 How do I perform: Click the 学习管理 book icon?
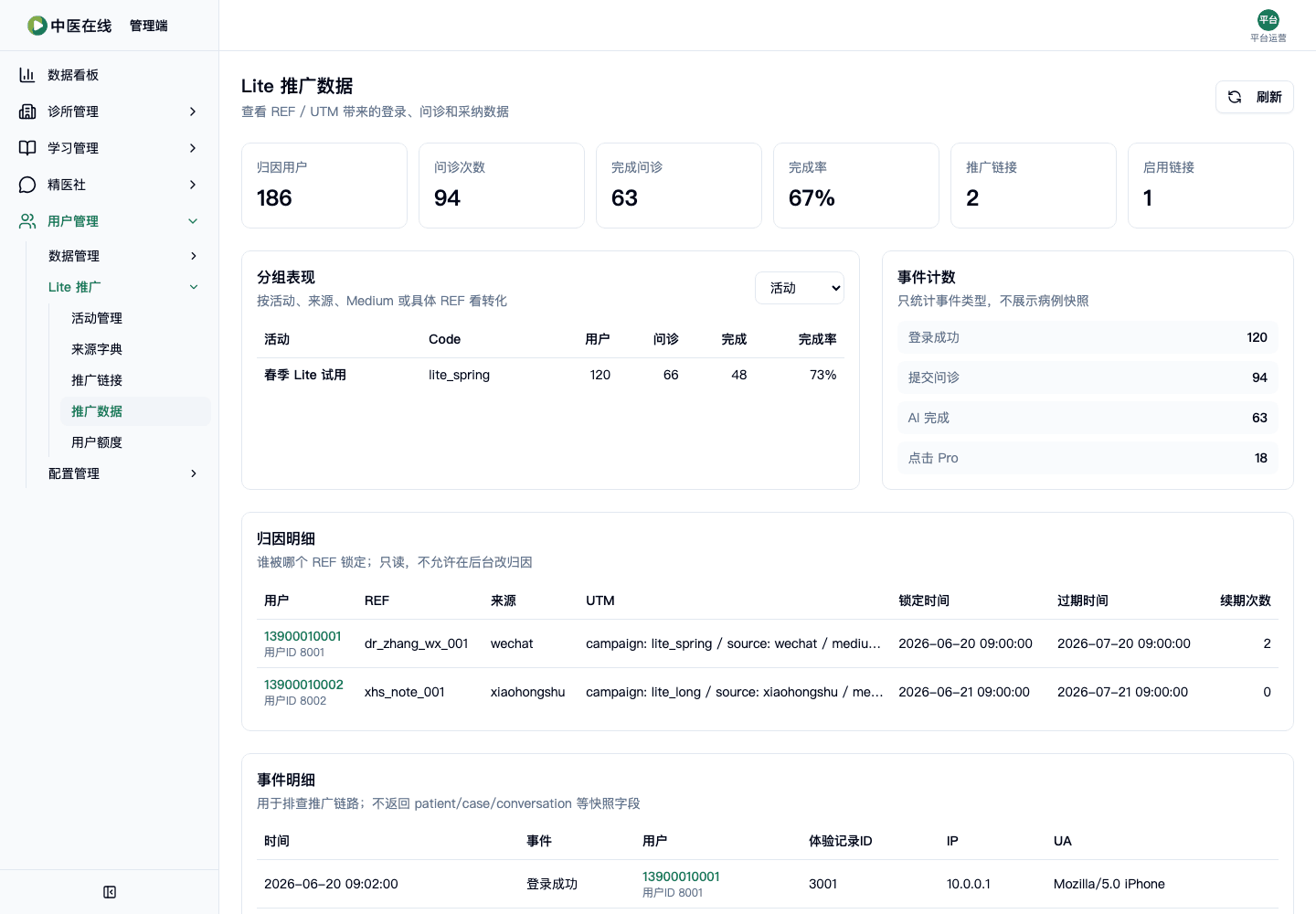pyautogui.click(x=27, y=148)
